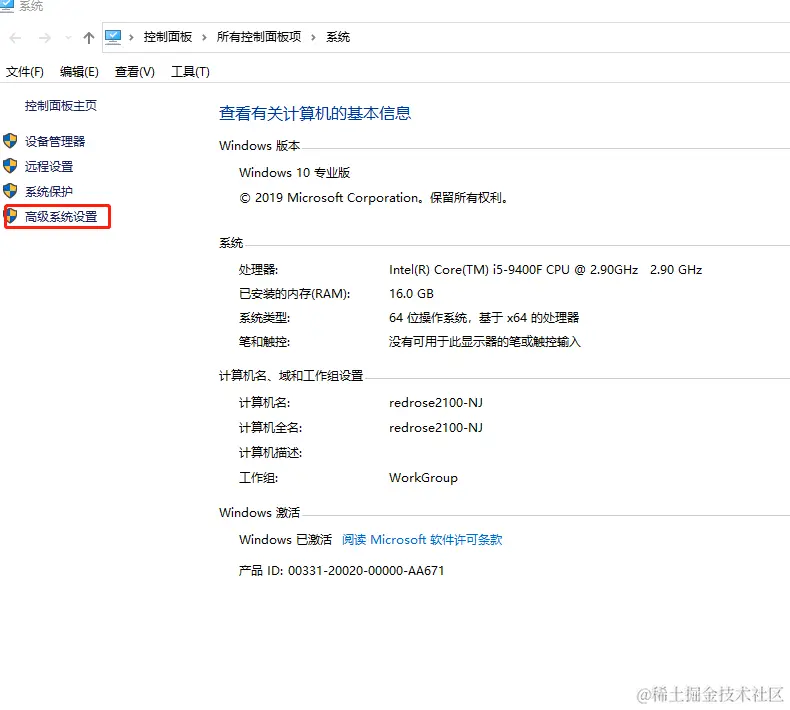Select the redrose2100-NJ value beside 计算机名
The width and height of the screenshot is (790, 710).
[x=436, y=403]
